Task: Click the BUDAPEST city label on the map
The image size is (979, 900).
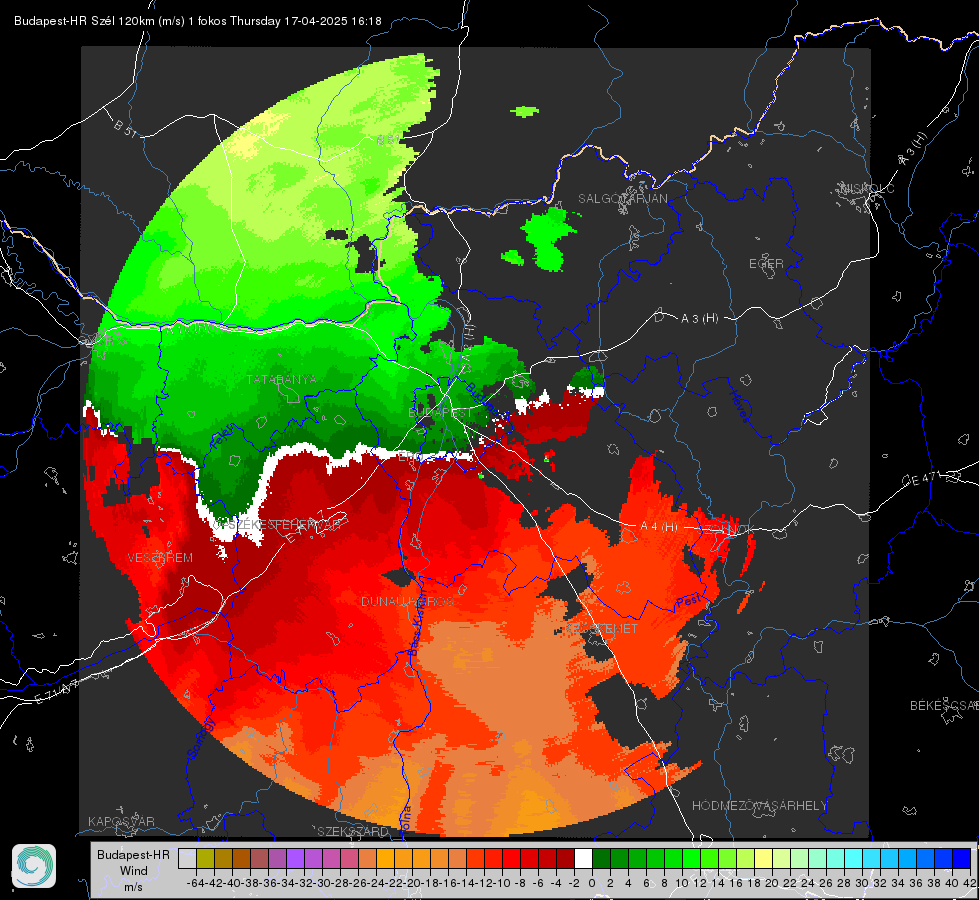Action: 440,412
